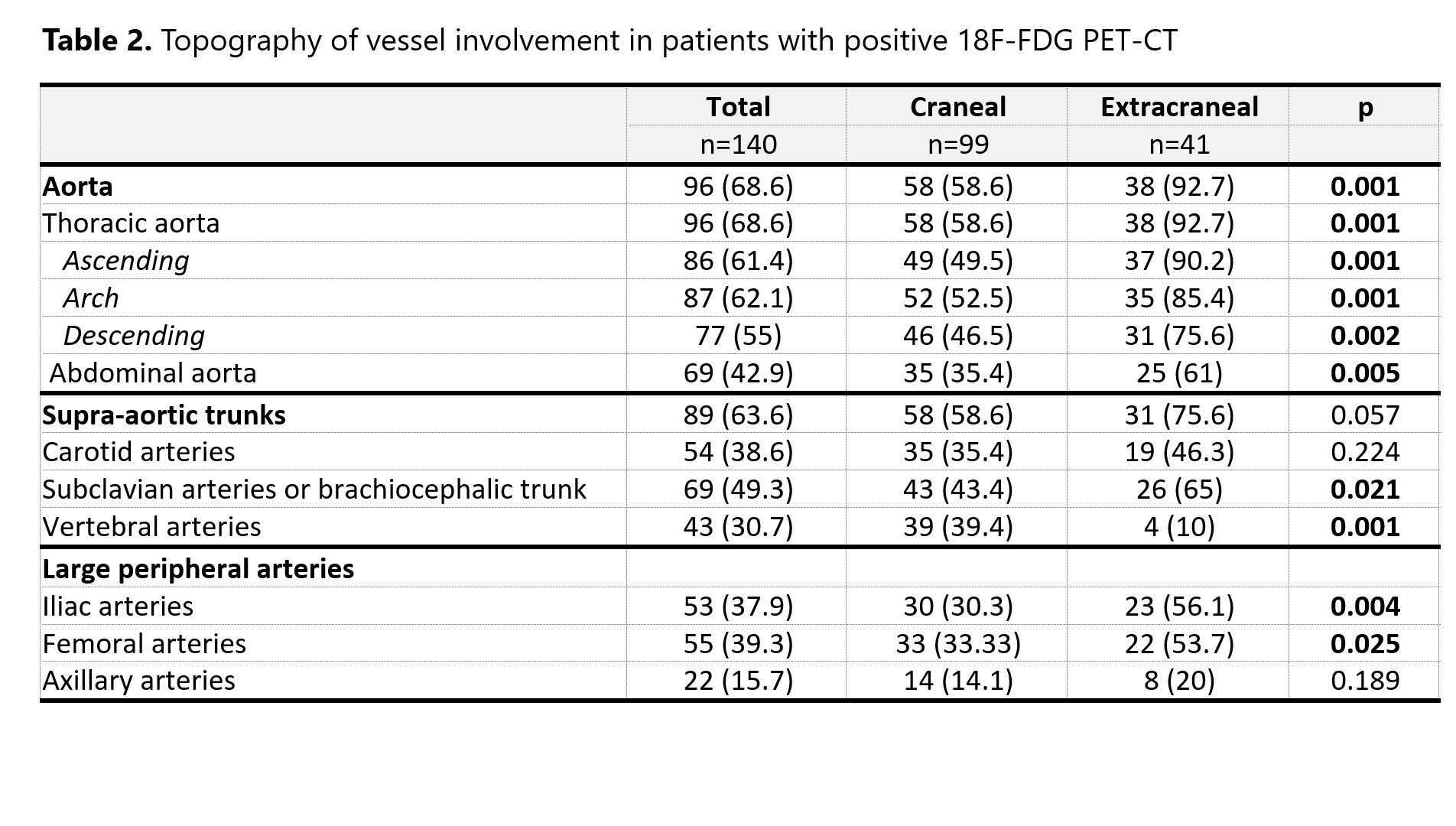Viewport: 1456px width, 826px height.
Task: Click the Vertebral arteries extracraneal cell 4 (10)
Action: point(1178,527)
